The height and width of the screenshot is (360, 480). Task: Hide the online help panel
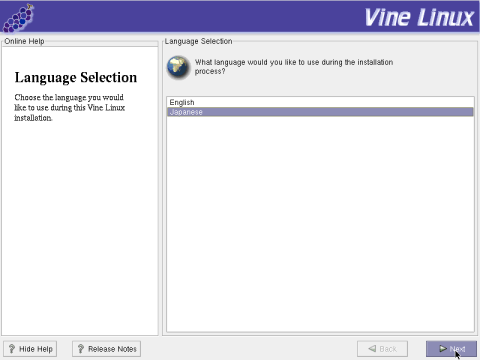pyautogui.click(x=30, y=349)
